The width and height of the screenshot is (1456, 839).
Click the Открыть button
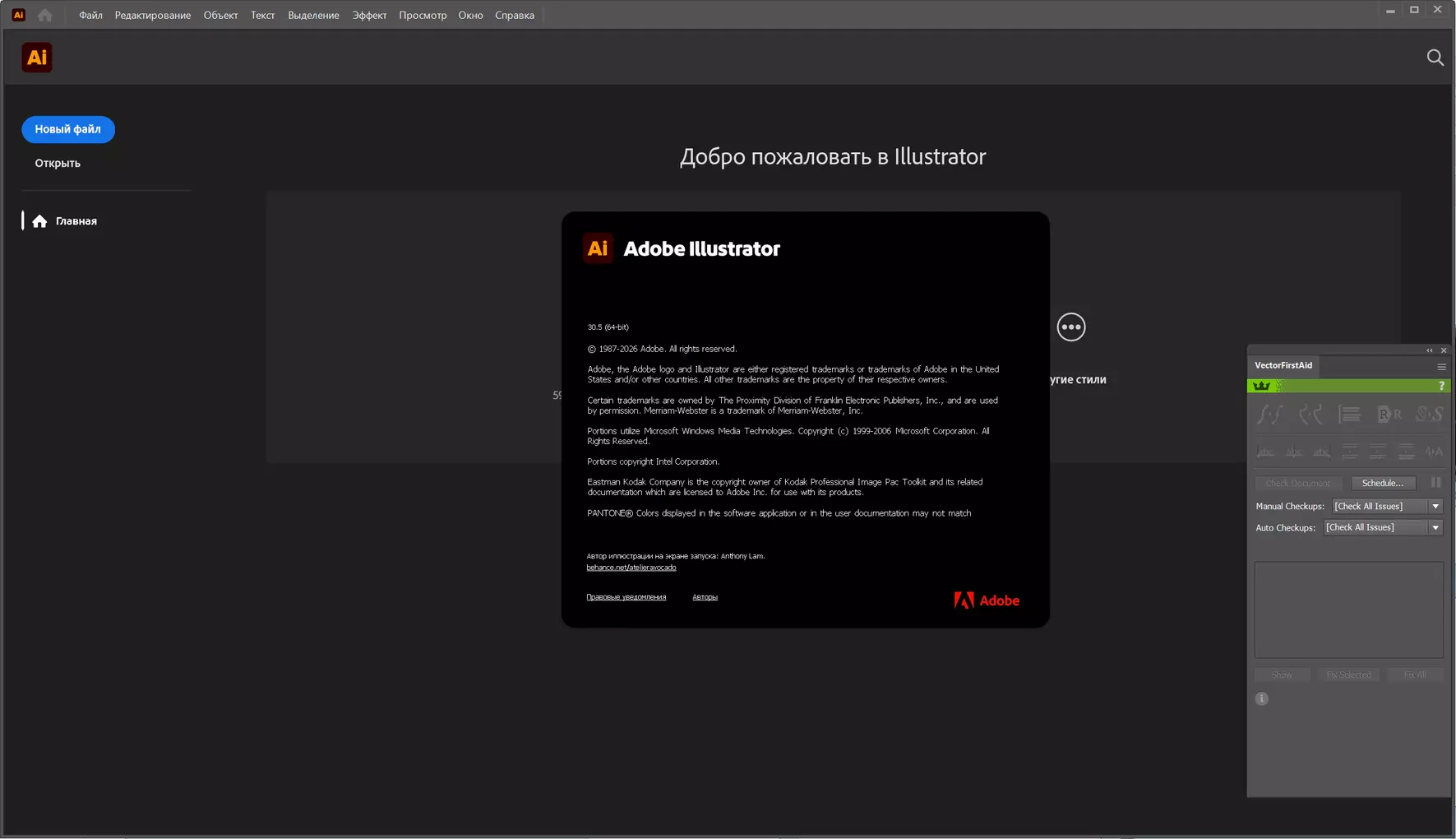(58, 163)
